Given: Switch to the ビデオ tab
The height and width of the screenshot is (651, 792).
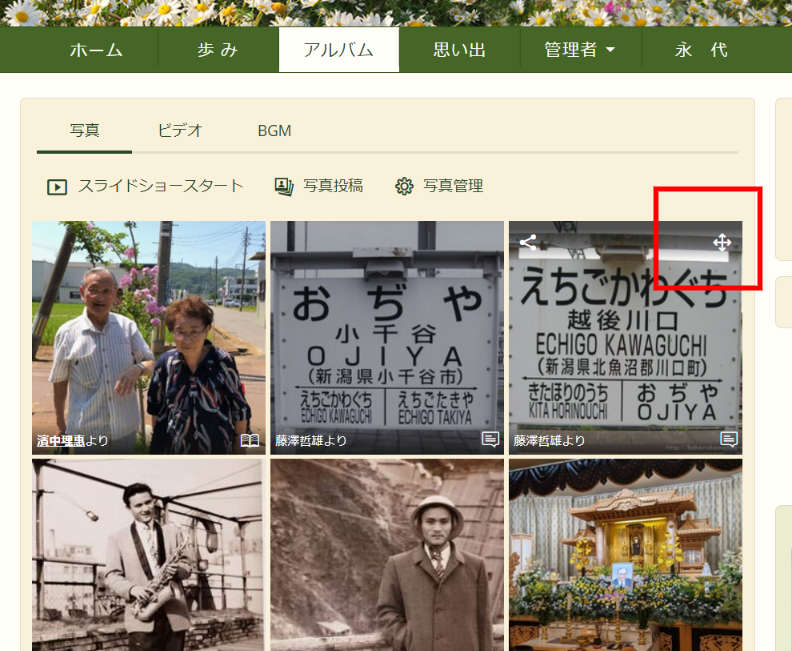Looking at the screenshot, I should pos(180,131).
